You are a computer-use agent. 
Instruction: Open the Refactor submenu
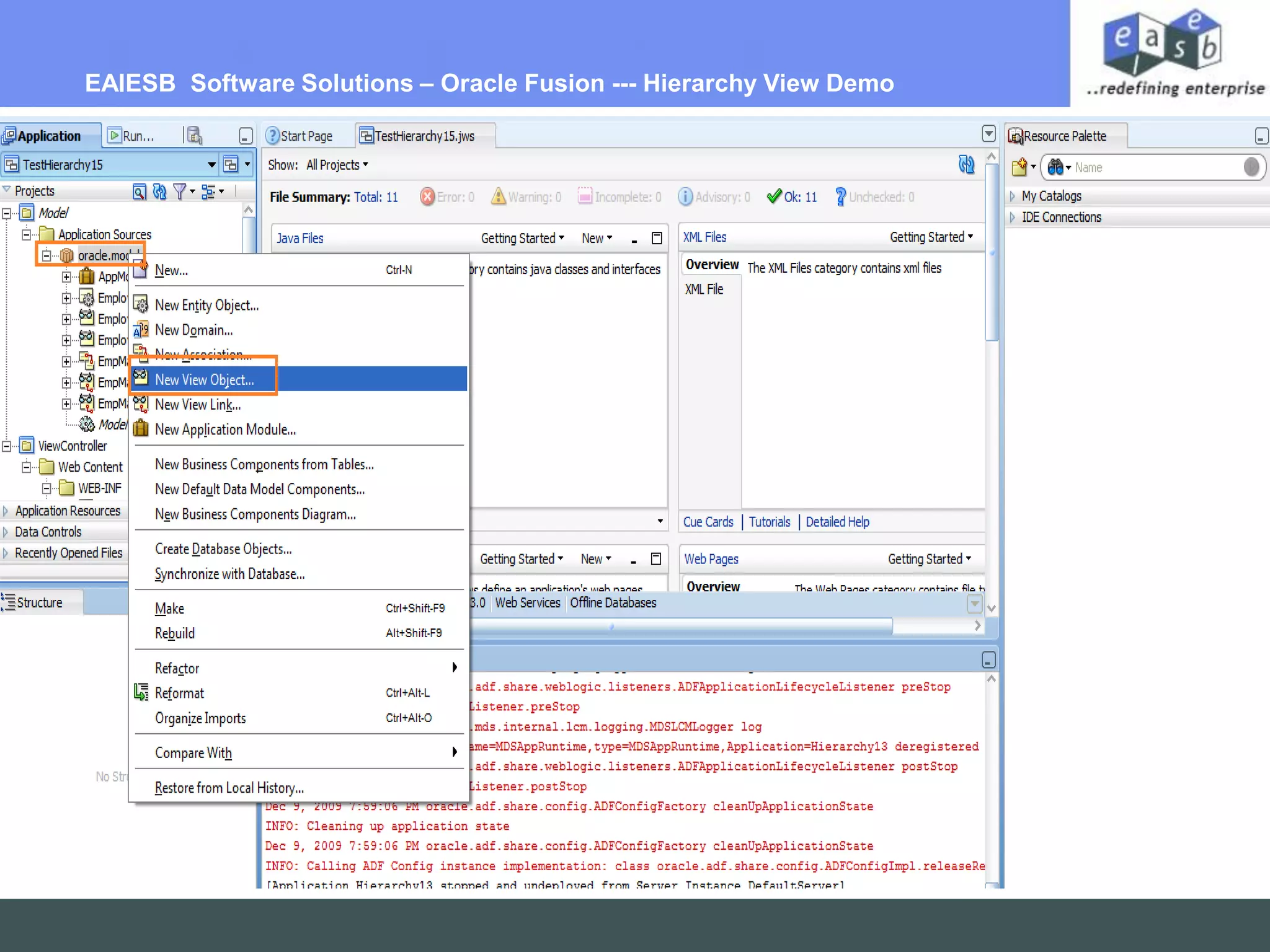point(298,668)
